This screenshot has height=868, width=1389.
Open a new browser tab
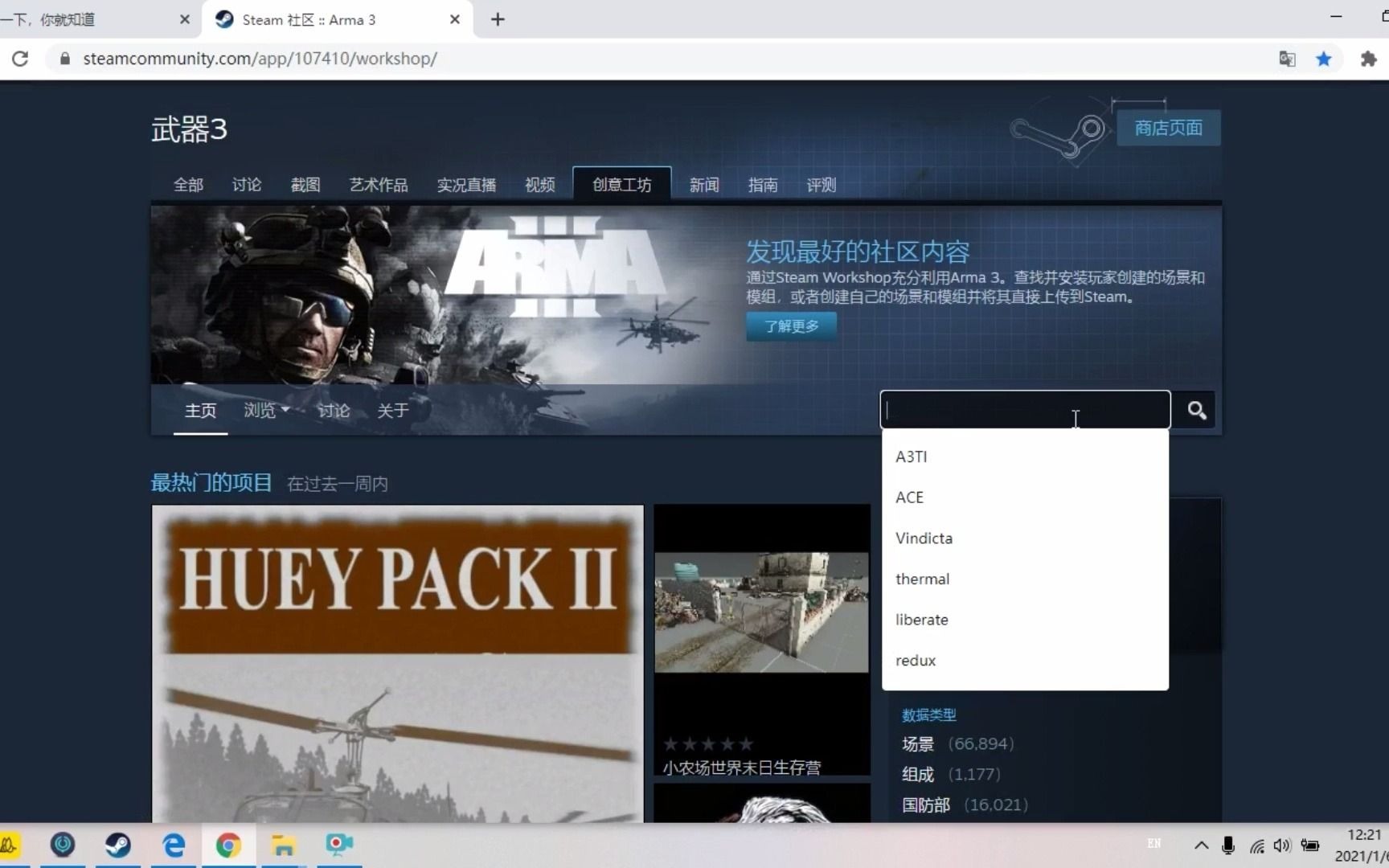point(498,19)
